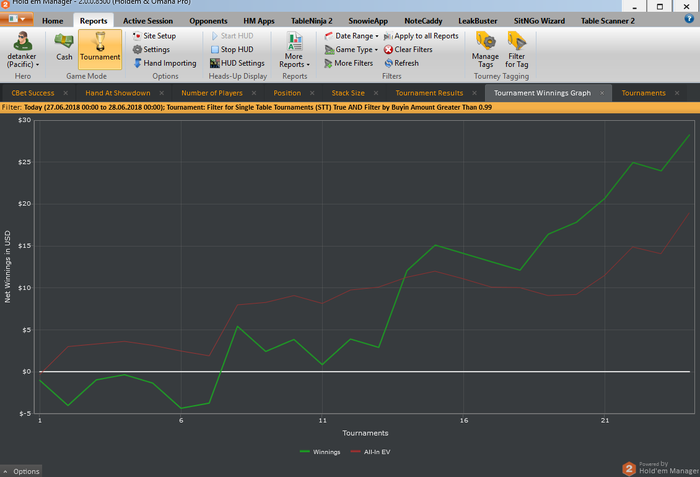Click the orange filter description bar
Screen dimensions: 700x477
350,107
